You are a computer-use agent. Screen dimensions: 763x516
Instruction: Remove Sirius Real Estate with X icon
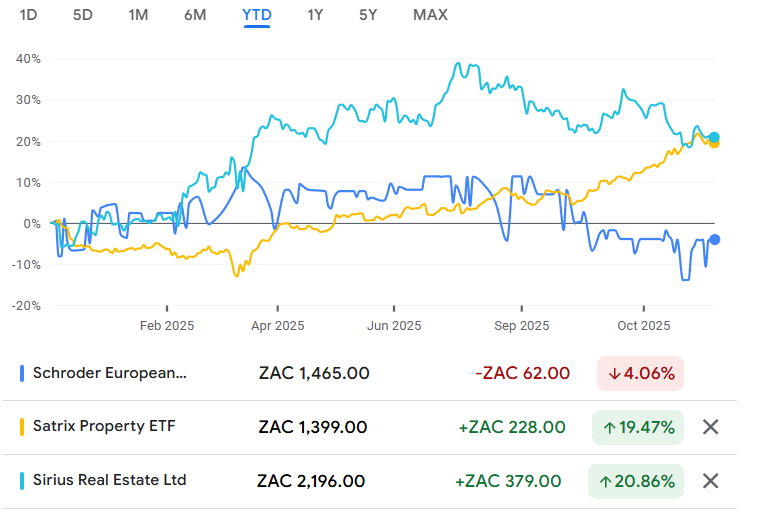(x=710, y=481)
